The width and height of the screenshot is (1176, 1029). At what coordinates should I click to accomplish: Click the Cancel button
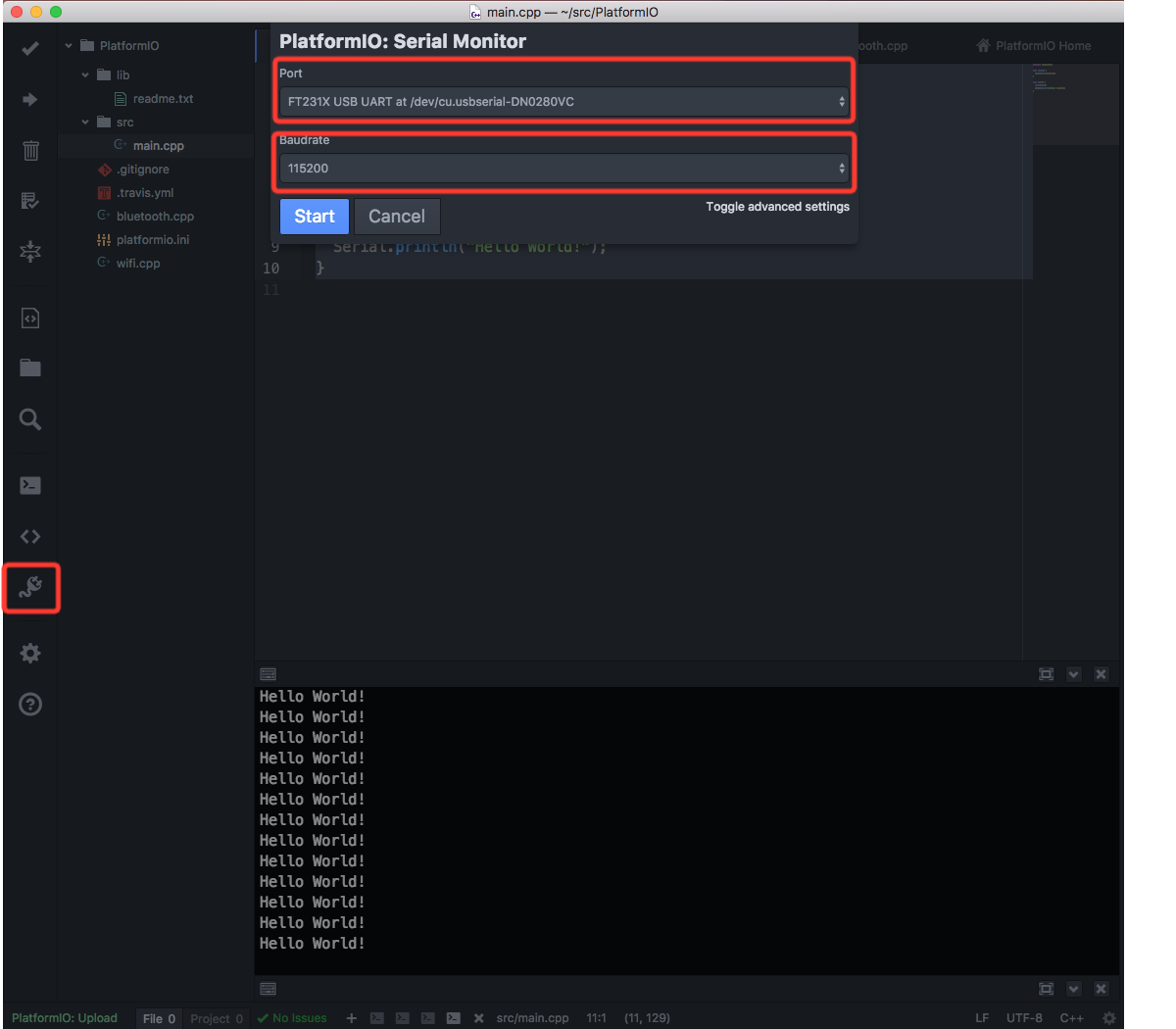(397, 217)
